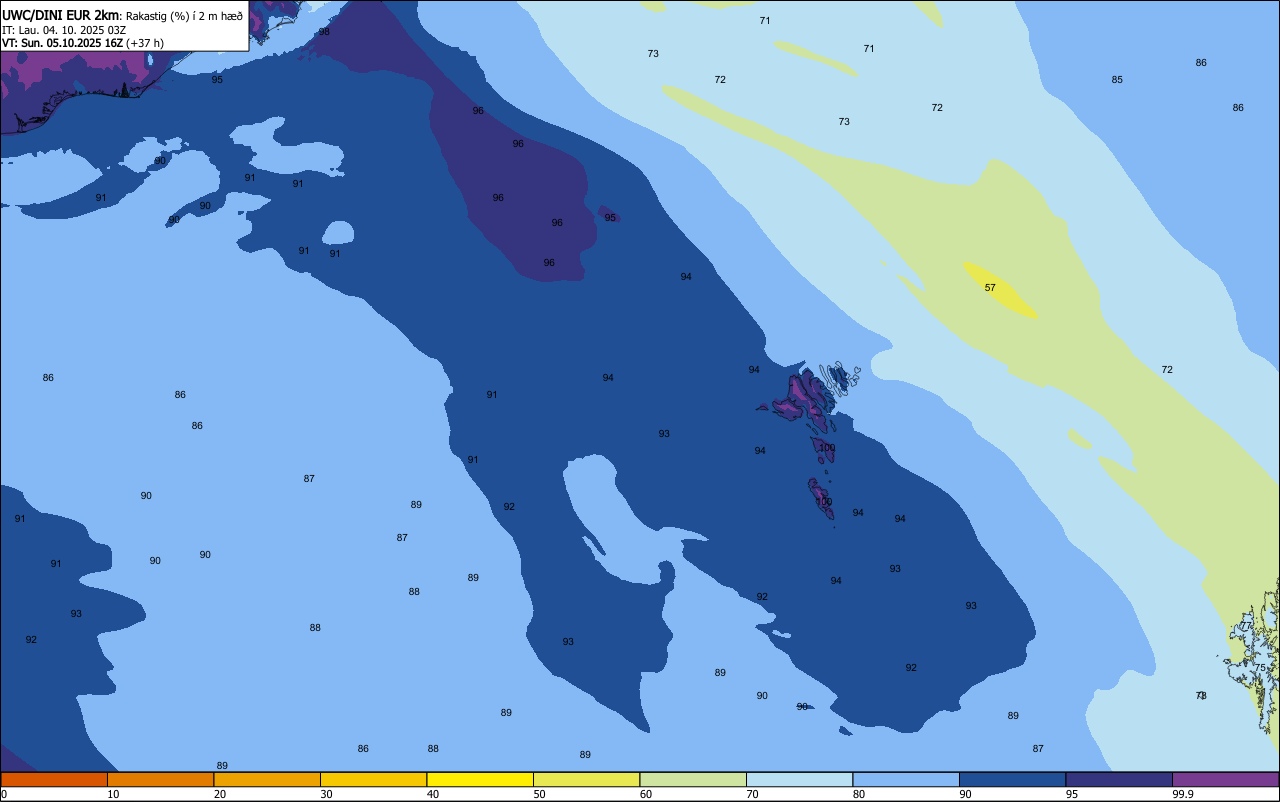Click the 0–10 orange legend swatch
Image resolution: width=1280 pixels, height=802 pixels.
coord(54,779)
